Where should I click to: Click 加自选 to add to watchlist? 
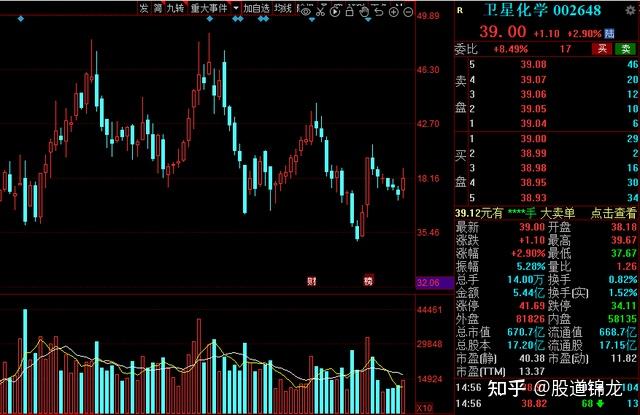[x=256, y=8]
